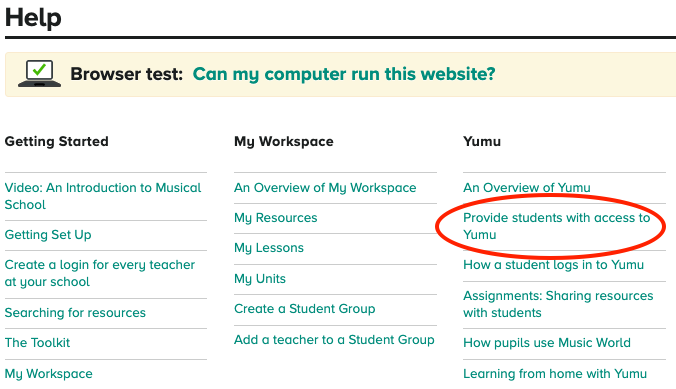Open How pupils use Music World
This screenshot has height=389, width=676.
point(547,343)
